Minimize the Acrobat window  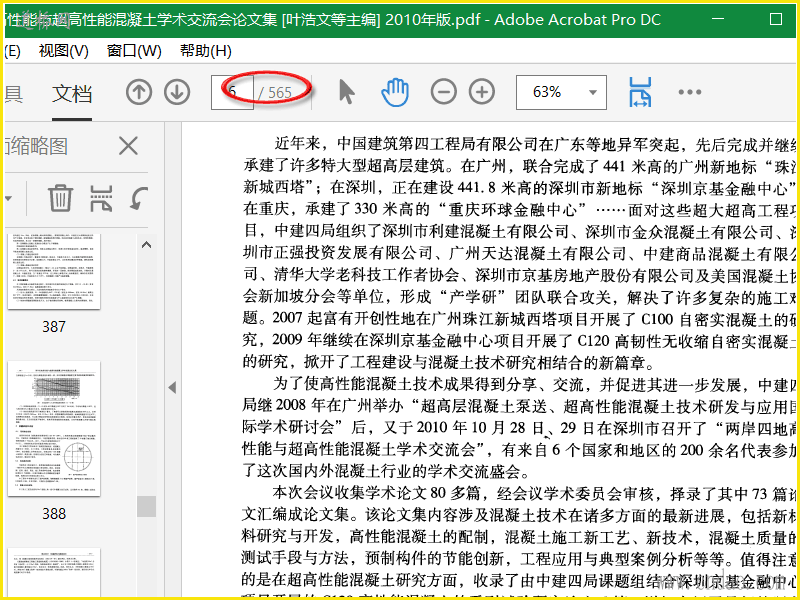coord(718,19)
